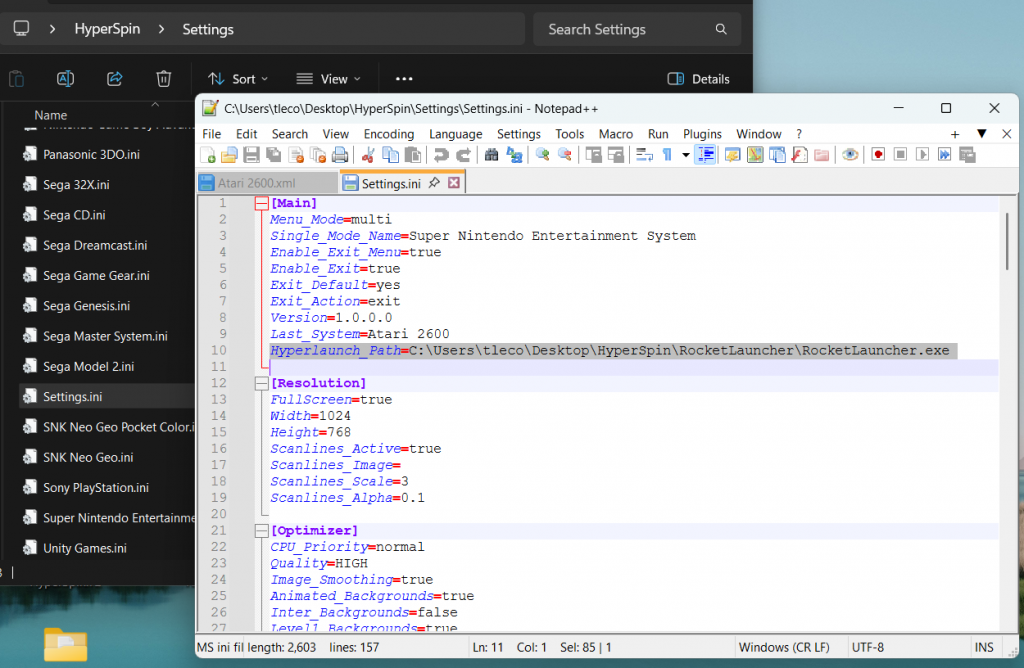This screenshot has width=1024, height=668.
Task: Click the Search Settings field in Explorer
Action: (637, 29)
